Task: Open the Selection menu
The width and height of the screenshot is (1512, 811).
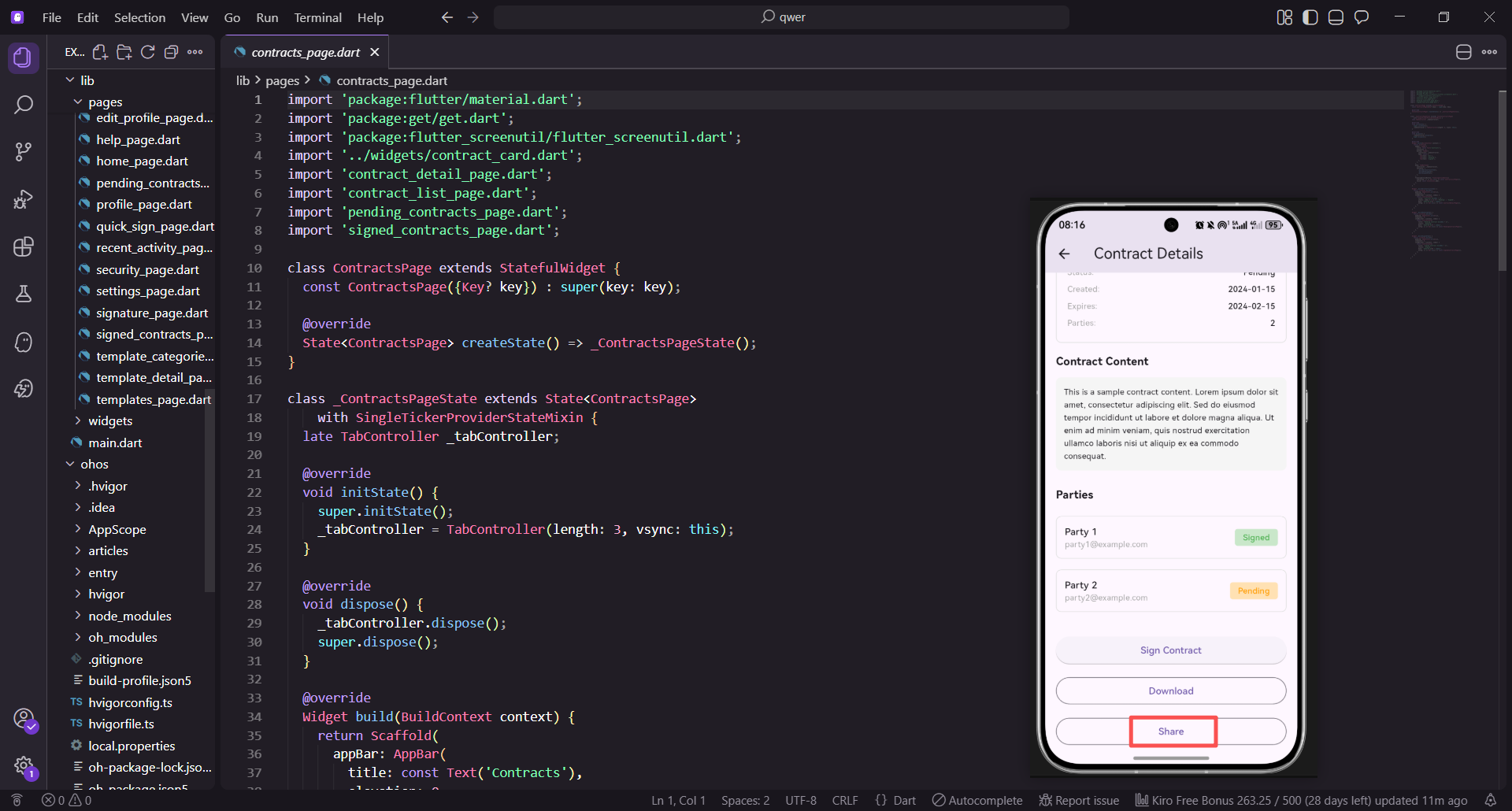Action: [x=139, y=17]
